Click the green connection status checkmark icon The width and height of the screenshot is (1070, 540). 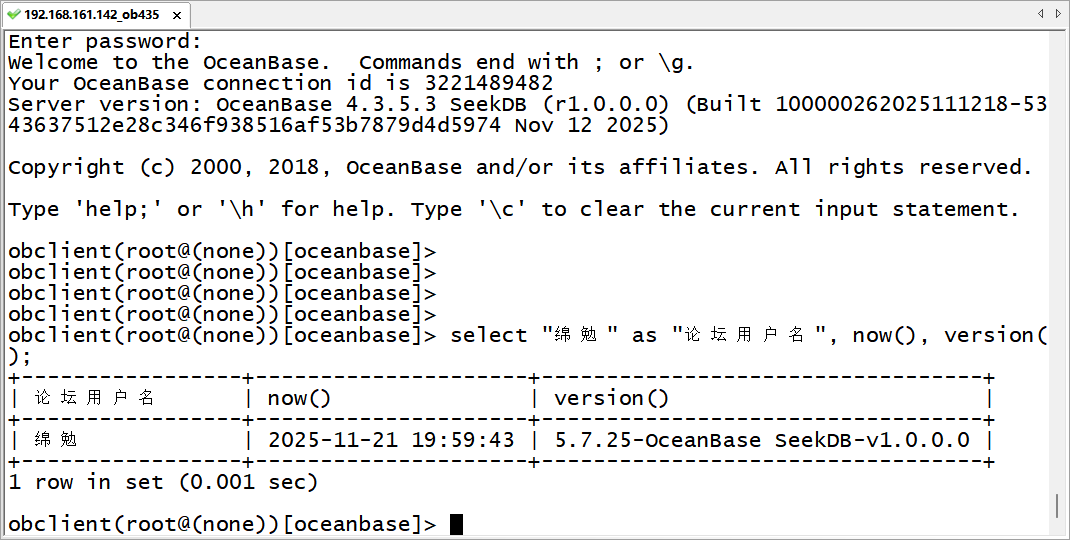[x=13, y=14]
